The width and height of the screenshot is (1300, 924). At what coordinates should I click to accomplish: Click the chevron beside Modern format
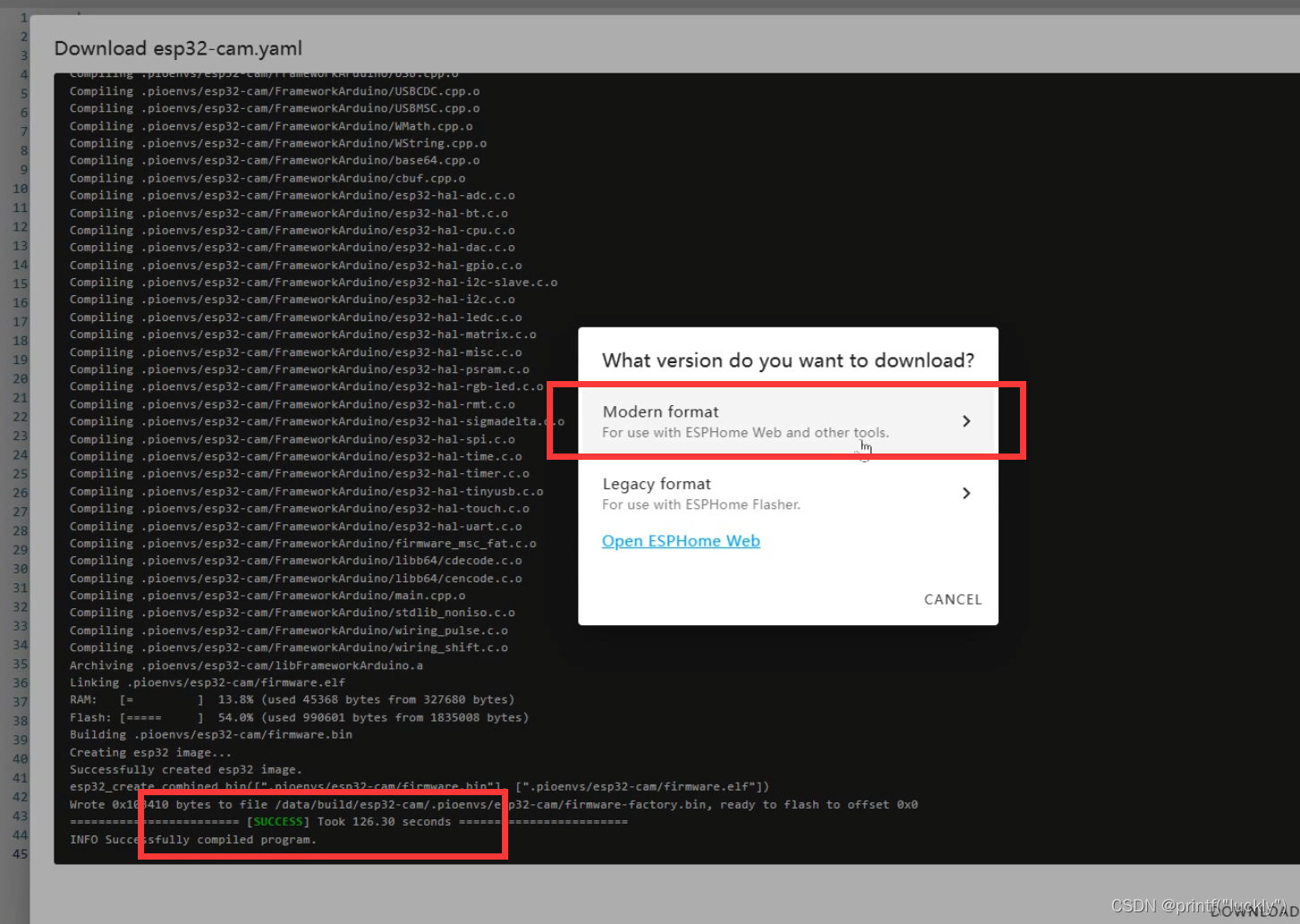[966, 421]
